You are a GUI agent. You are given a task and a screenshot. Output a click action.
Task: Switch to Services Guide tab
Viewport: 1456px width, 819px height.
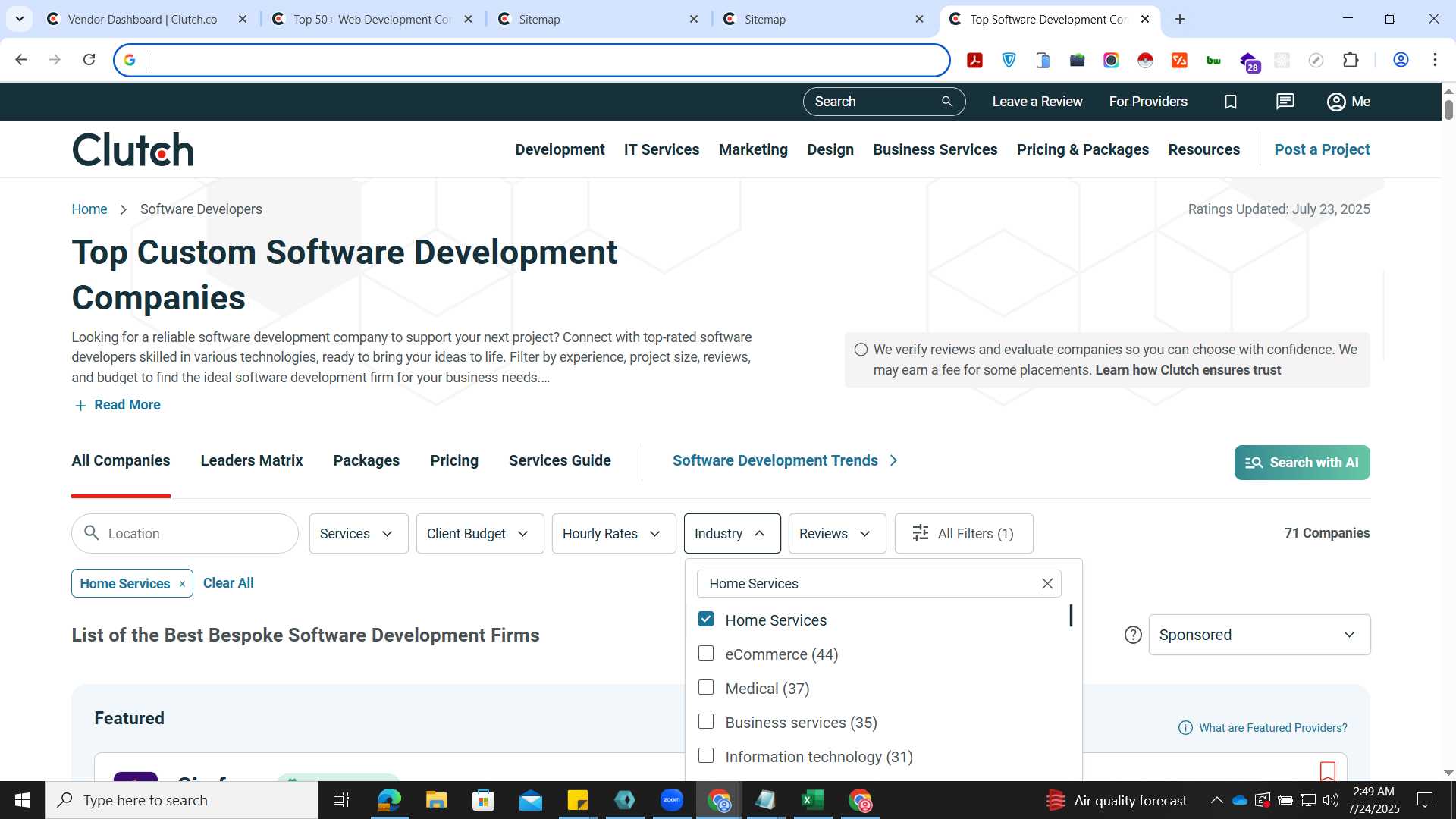(560, 460)
